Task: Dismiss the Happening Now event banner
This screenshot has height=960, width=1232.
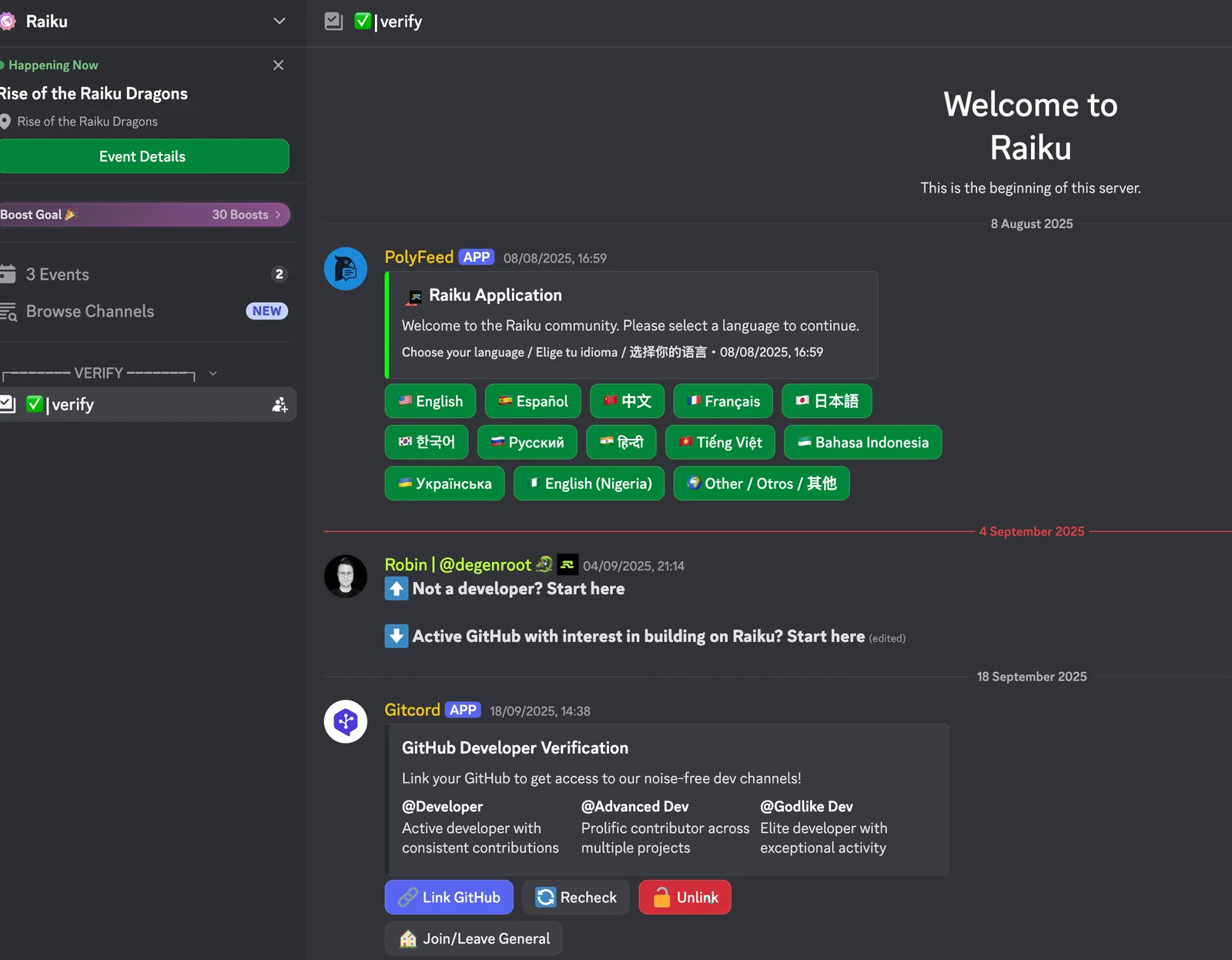Action: [279, 65]
